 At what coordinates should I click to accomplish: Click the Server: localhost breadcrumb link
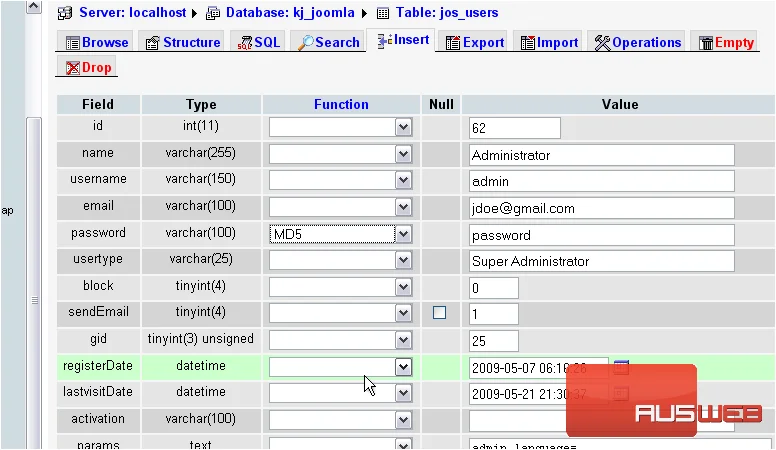click(x=133, y=13)
